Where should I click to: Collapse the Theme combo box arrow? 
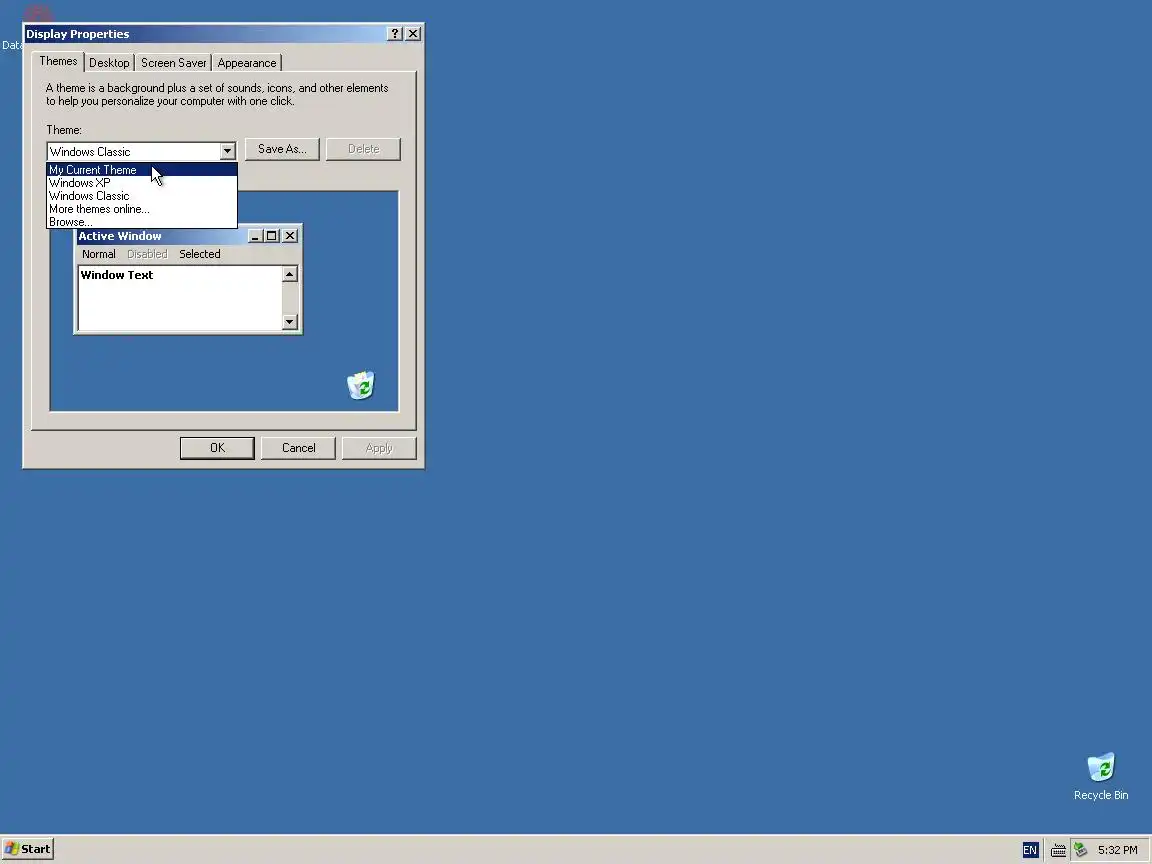(227, 151)
